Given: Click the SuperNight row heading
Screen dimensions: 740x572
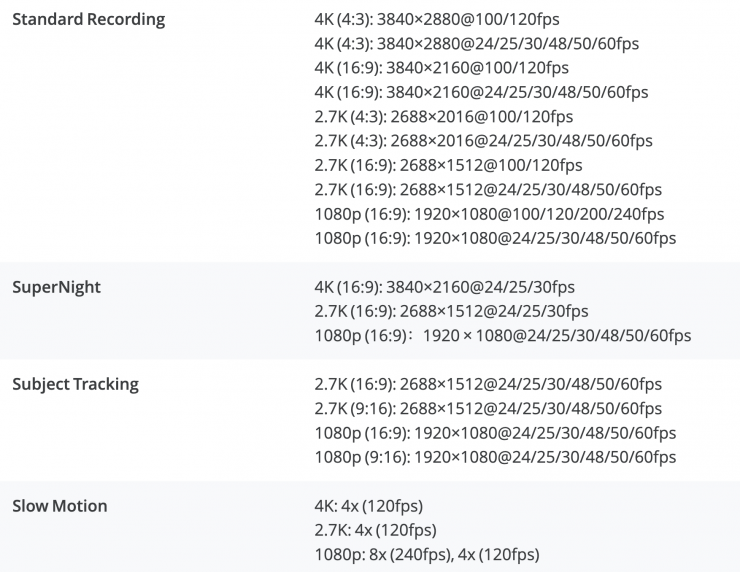Looking at the screenshot, I should (x=56, y=288).
